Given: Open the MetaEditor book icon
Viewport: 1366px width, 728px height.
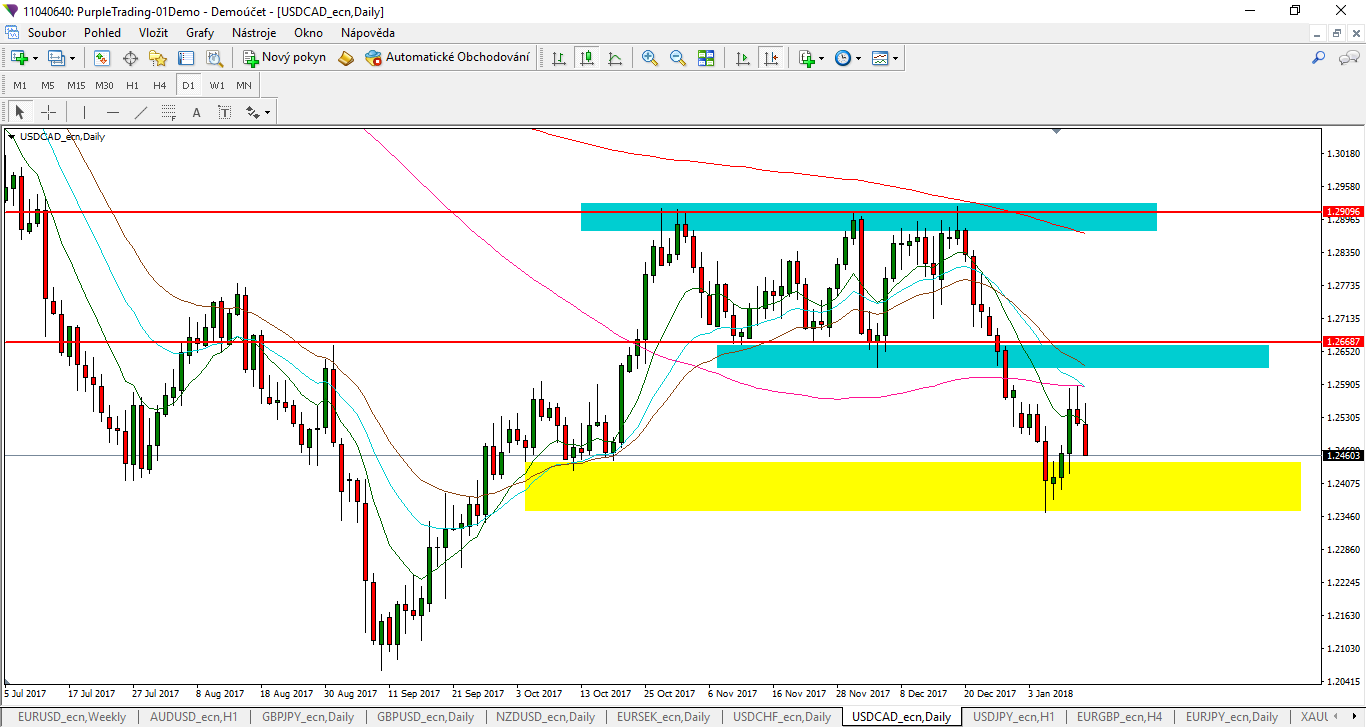Looking at the screenshot, I should [346, 58].
